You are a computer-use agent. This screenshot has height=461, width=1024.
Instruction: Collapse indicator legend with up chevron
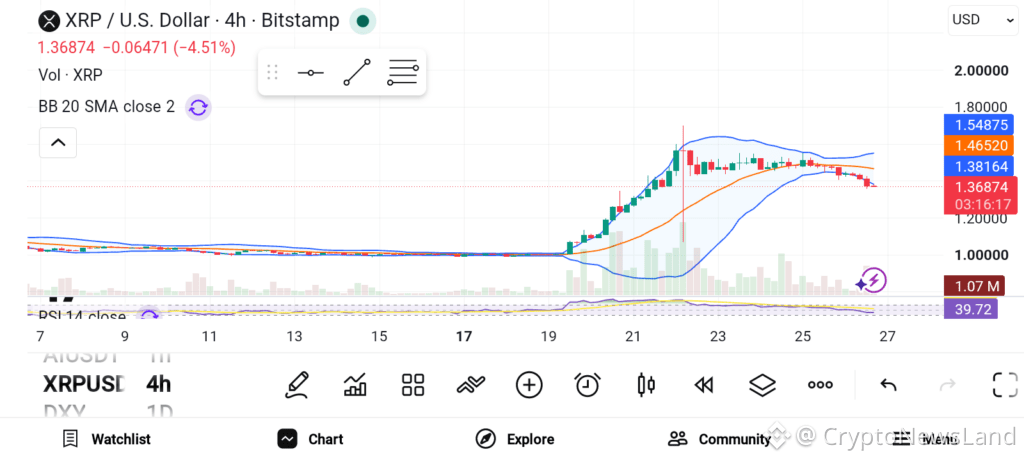tap(58, 142)
